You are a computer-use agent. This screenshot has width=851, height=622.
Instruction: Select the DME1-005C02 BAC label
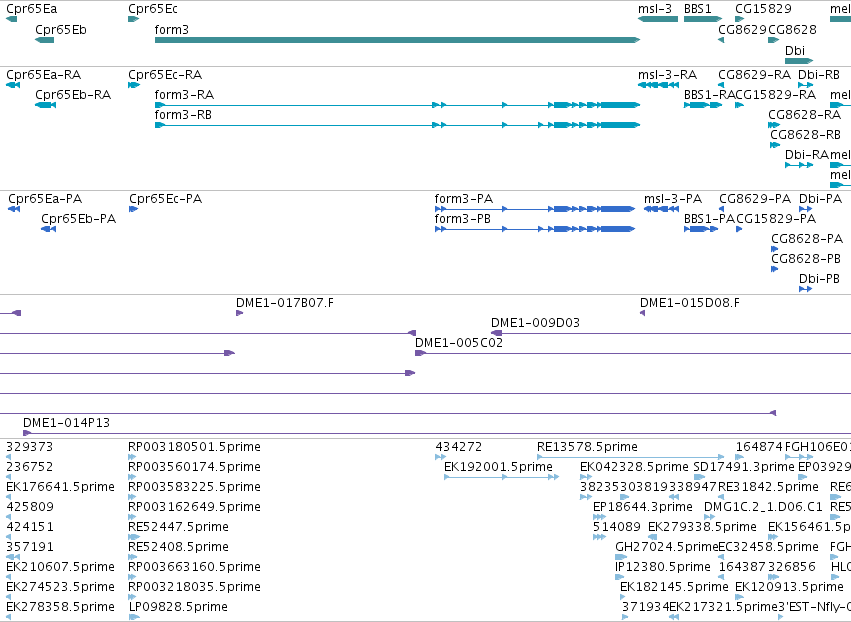(459, 343)
